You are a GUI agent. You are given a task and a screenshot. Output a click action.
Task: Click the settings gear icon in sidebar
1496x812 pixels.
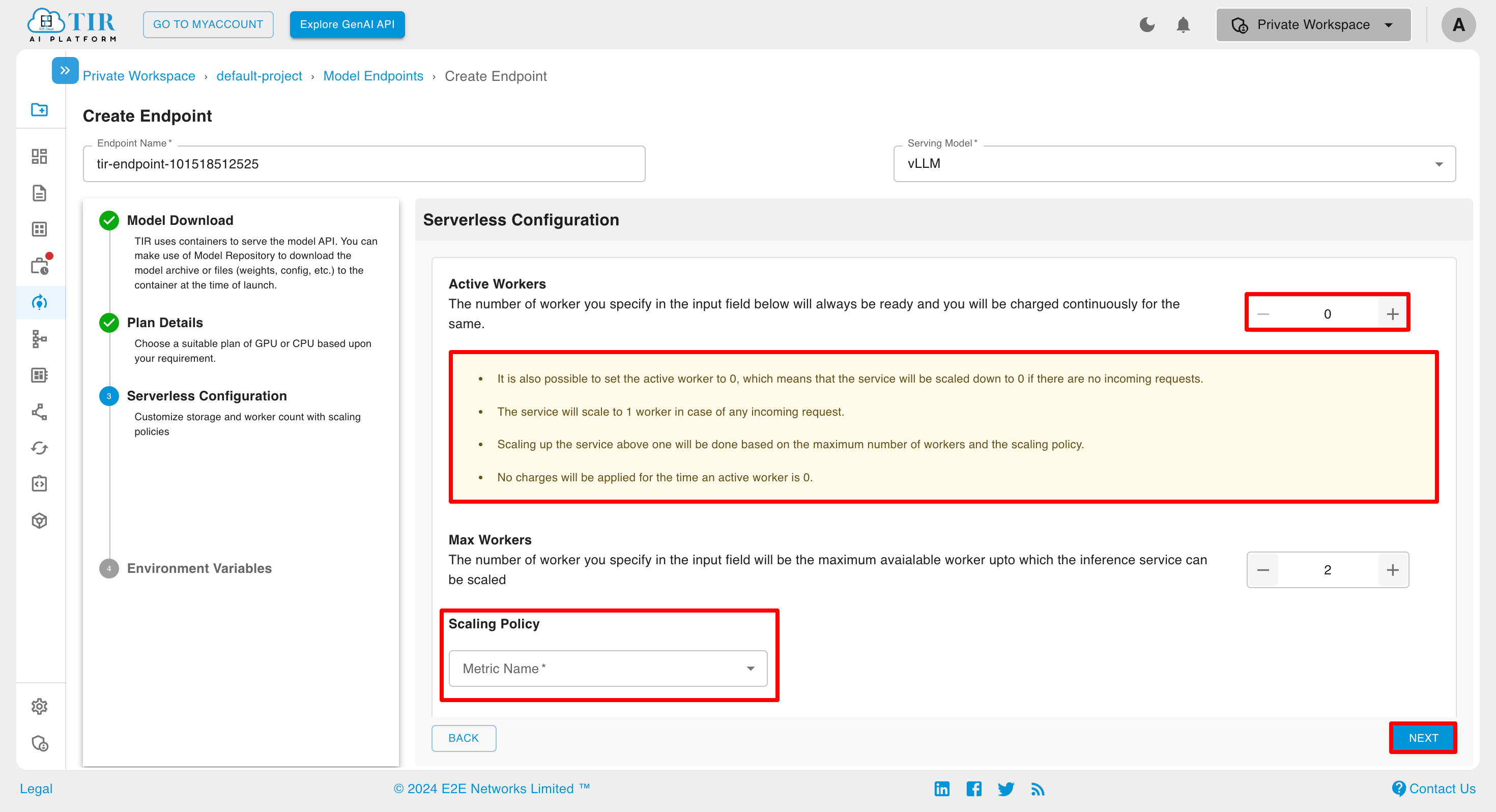tap(40, 706)
